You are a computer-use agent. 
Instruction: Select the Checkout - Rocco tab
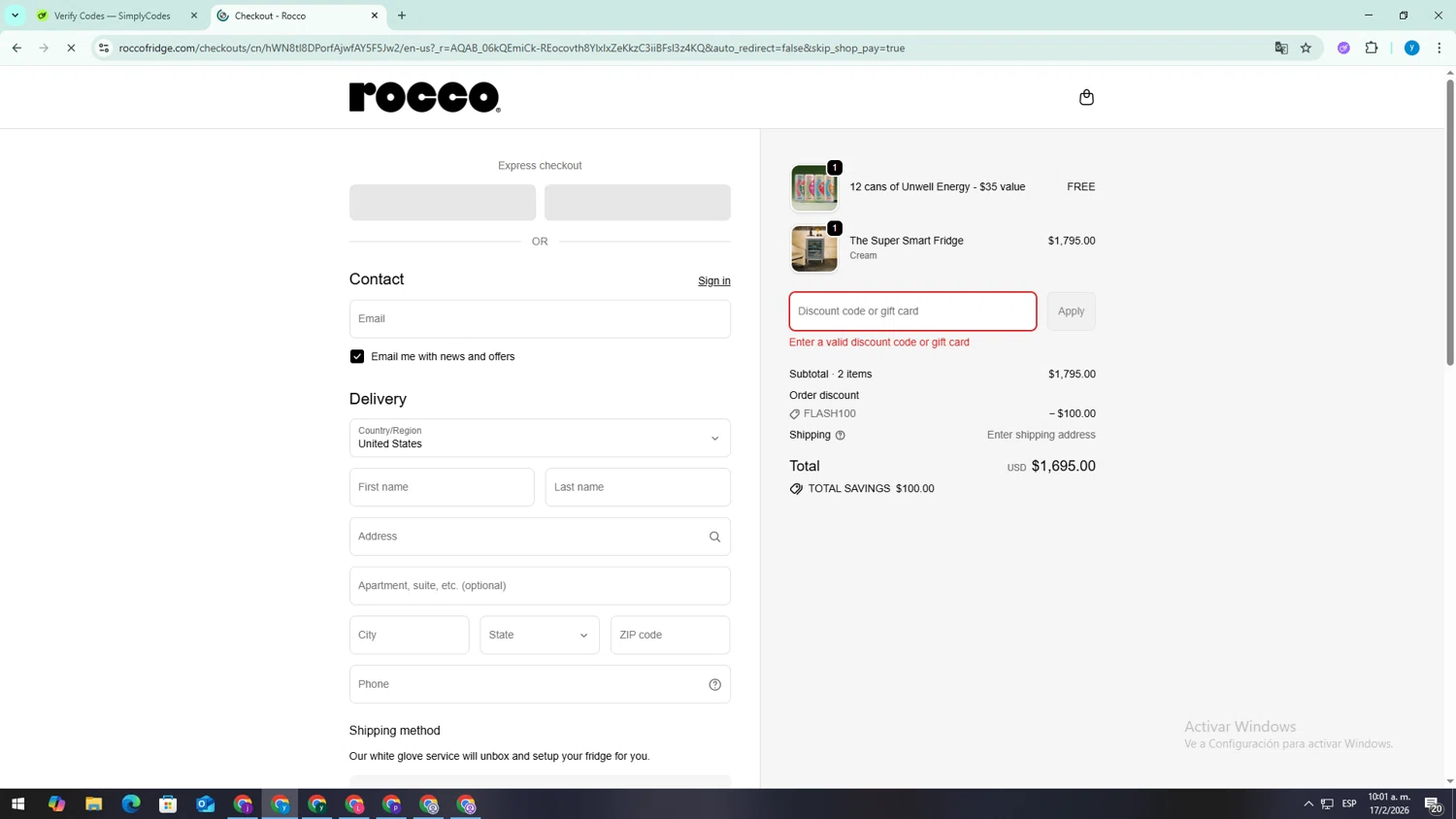coord(299,16)
